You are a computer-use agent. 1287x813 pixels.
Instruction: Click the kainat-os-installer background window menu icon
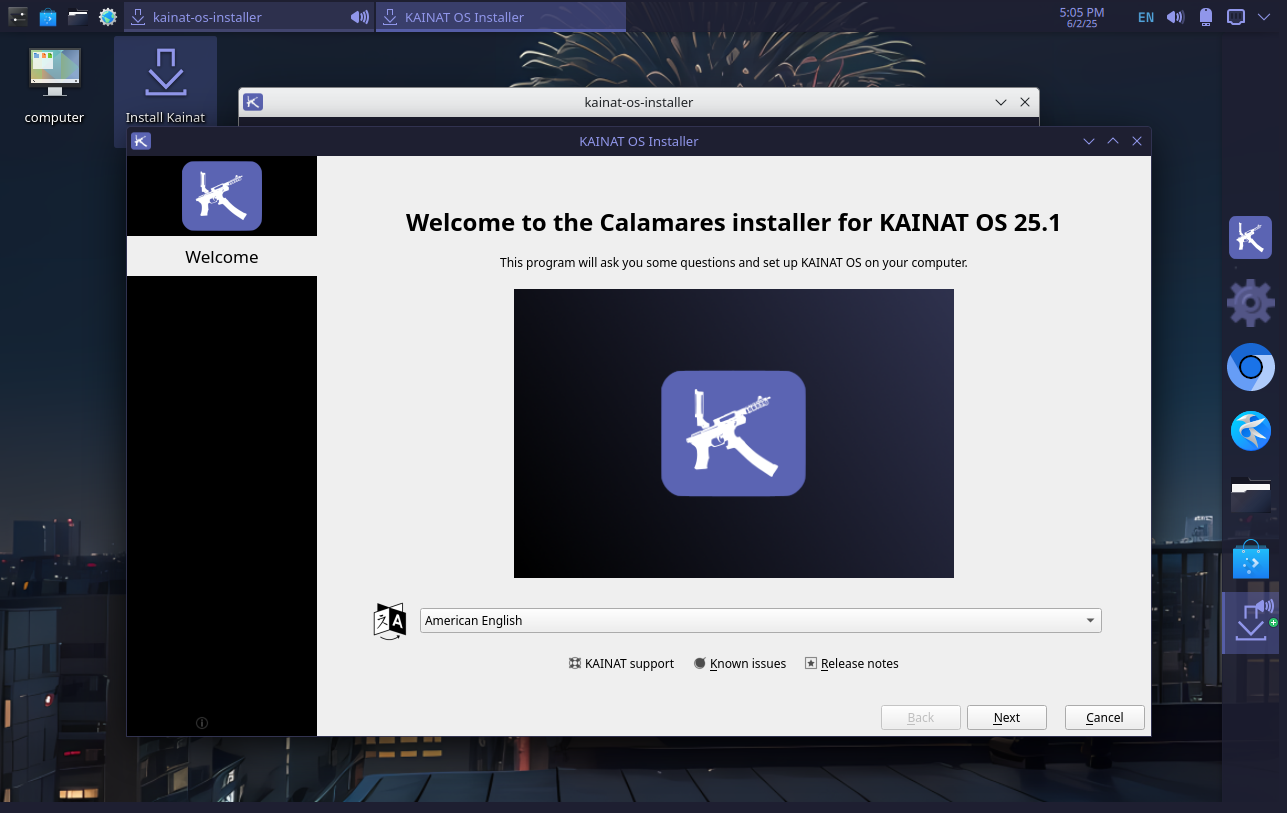tap(254, 102)
